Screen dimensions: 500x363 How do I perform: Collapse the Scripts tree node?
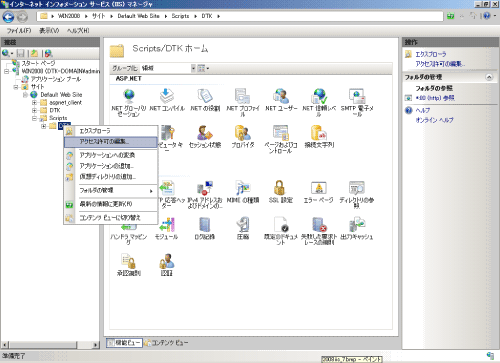point(34,118)
